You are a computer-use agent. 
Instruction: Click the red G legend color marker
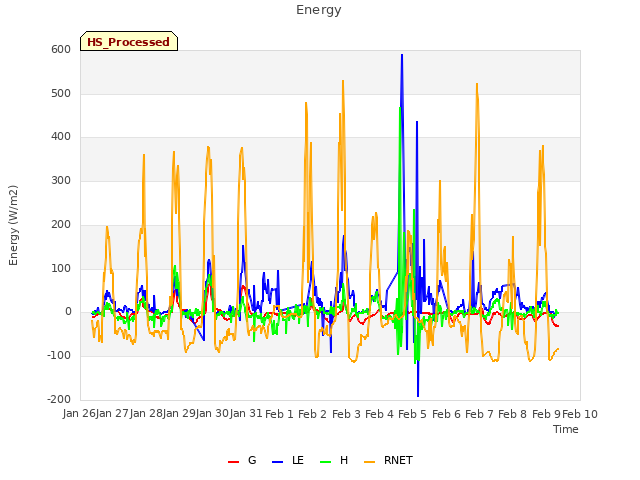click(233, 462)
